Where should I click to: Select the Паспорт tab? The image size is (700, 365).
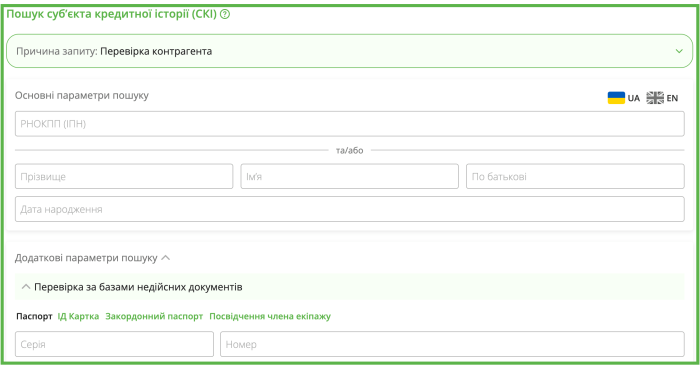pos(34,316)
